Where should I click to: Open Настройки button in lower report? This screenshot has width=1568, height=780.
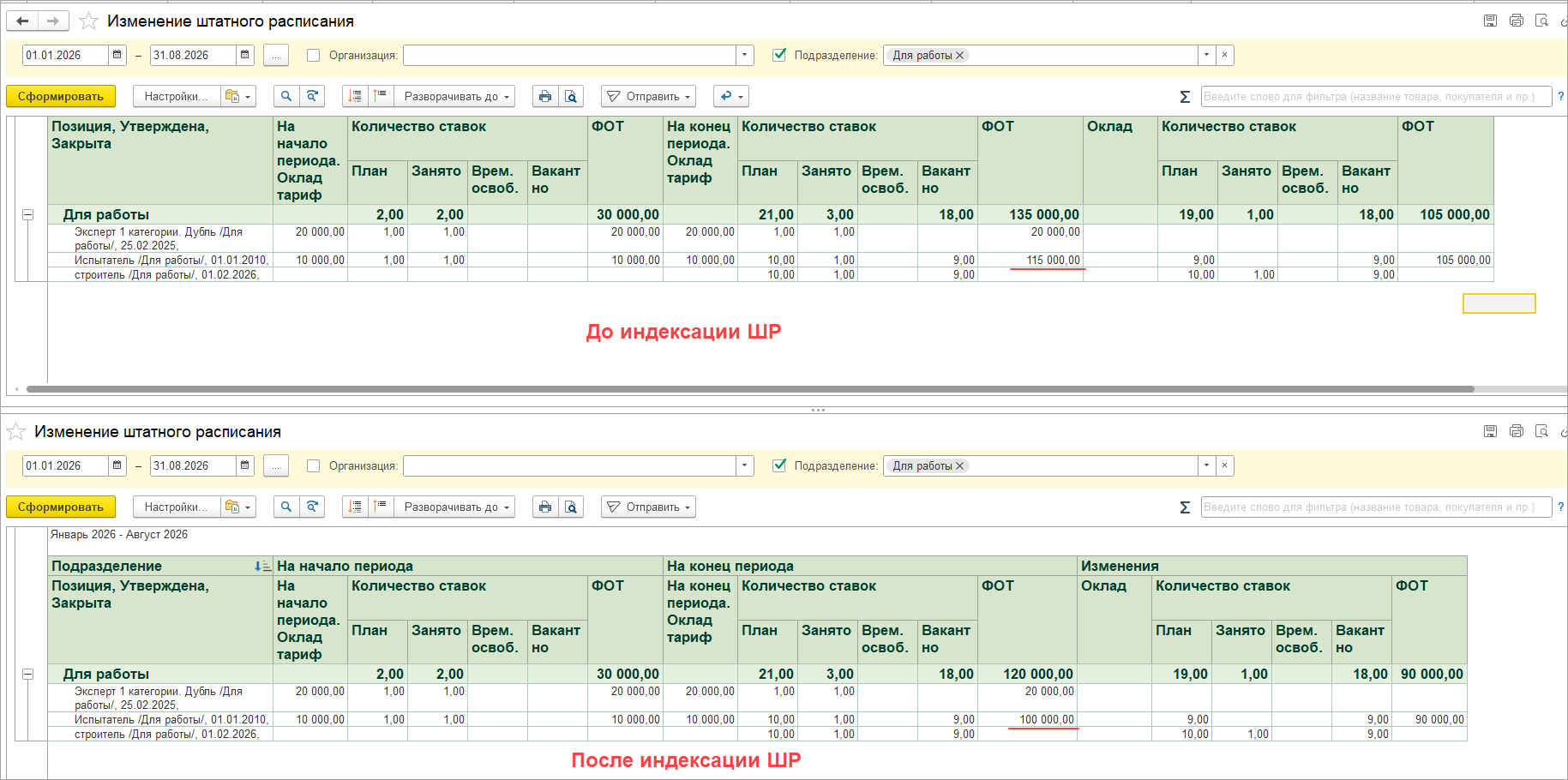pos(177,507)
